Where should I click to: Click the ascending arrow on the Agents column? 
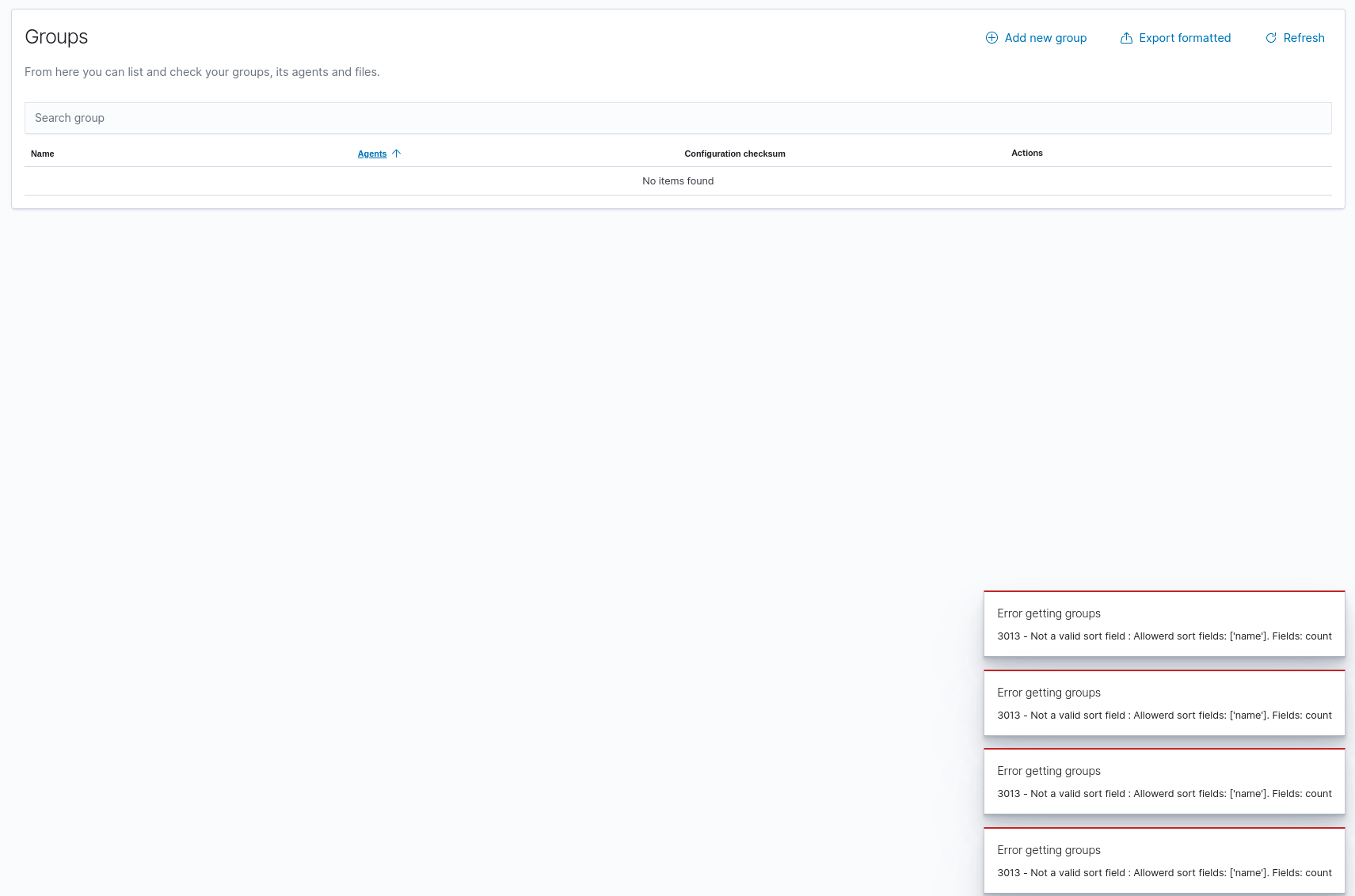coord(397,154)
